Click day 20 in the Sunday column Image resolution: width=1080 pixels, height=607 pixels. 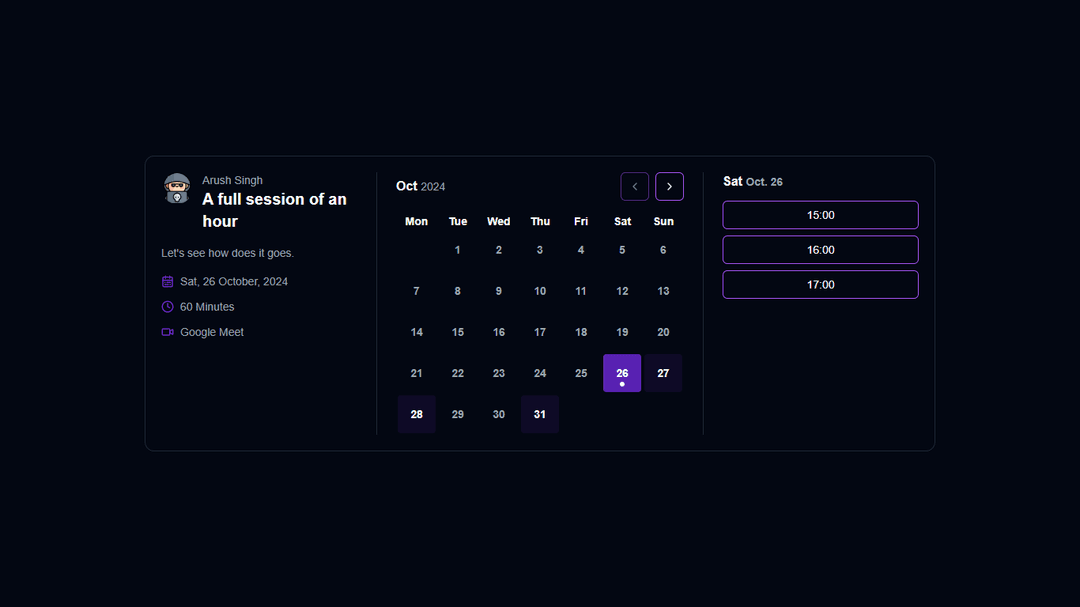(663, 332)
